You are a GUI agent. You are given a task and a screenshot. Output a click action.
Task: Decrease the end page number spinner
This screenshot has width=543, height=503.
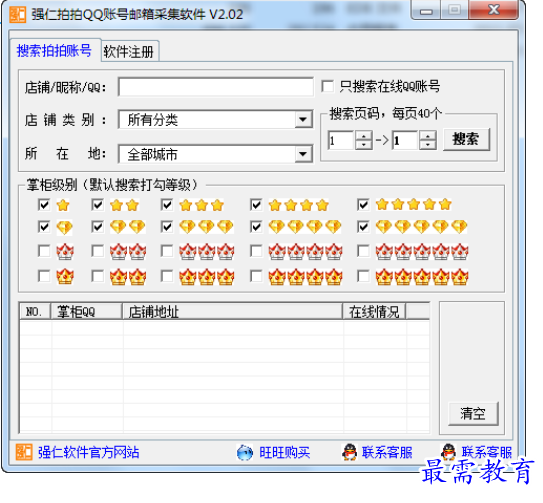pyautogui.click(x=428, y=144)
